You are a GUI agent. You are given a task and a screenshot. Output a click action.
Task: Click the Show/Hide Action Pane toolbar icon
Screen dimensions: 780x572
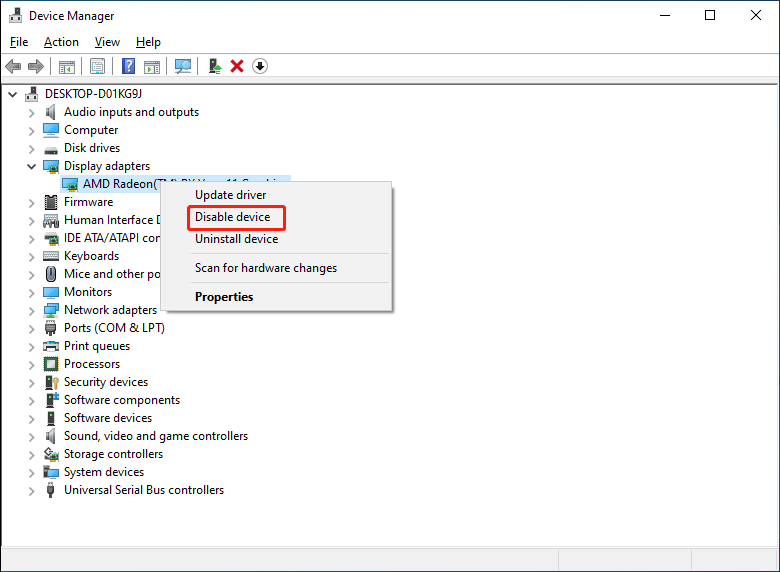pyautogui.click(x=152, y=66)
